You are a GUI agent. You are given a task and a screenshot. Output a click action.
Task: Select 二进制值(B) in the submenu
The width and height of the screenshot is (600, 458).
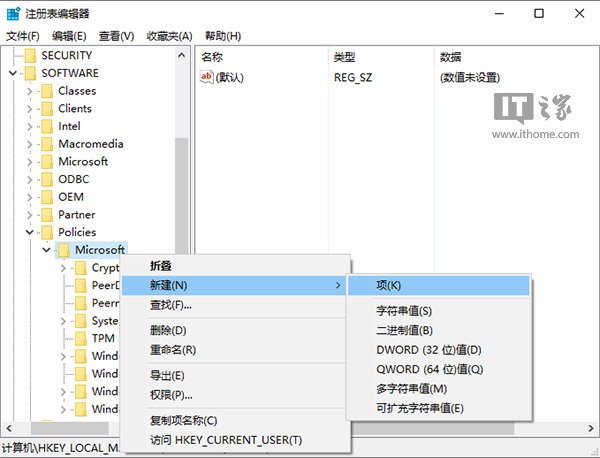coord(439,330)
